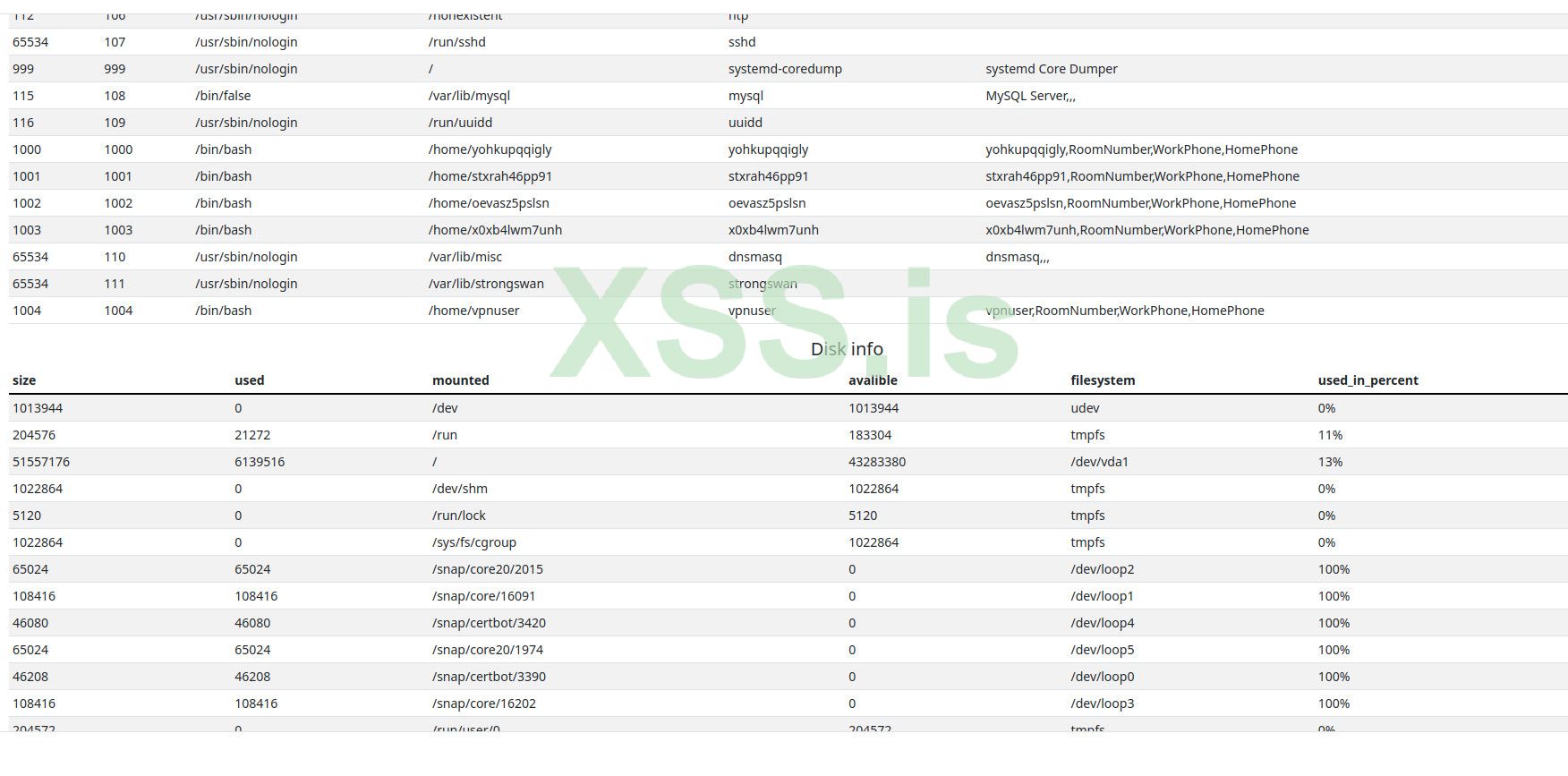Select the yohkupqqigly username cell
Viewport: 1568px width, 776px height.
click(768, 149)
